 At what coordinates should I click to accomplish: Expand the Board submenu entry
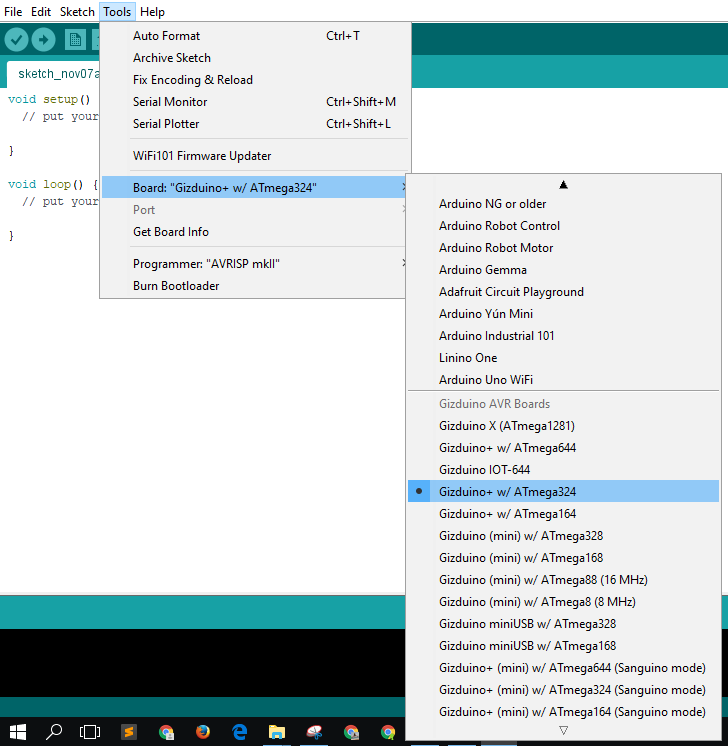coord(255,187)
